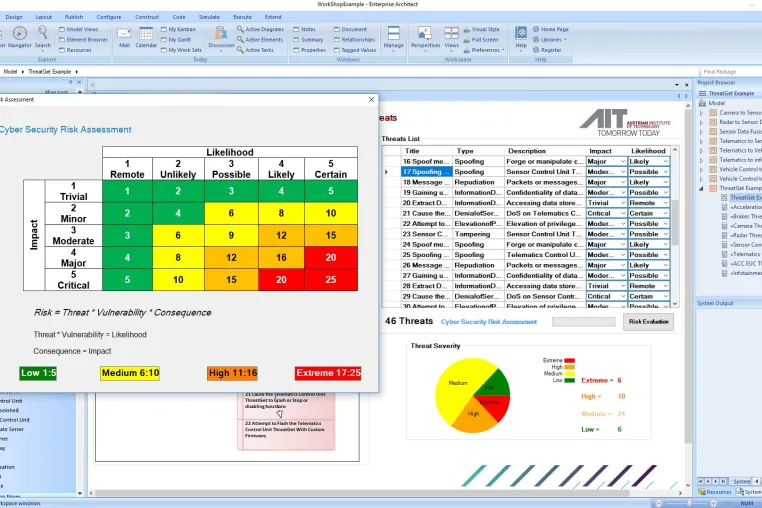The width and height of the screenshot is (762, 508).
Task: Switch to the Configure ribbon tab
Action: point(109,17)
